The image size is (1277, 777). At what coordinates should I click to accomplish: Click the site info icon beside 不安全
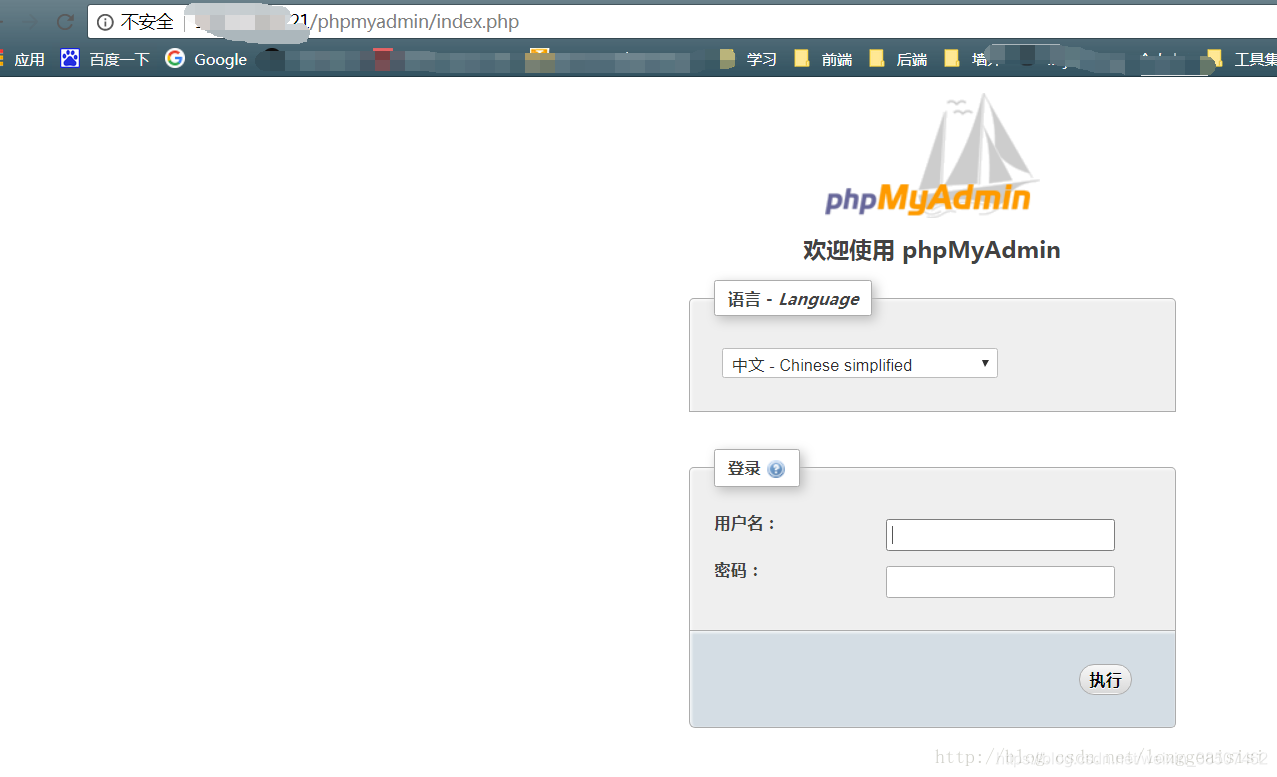coord(105,22)
